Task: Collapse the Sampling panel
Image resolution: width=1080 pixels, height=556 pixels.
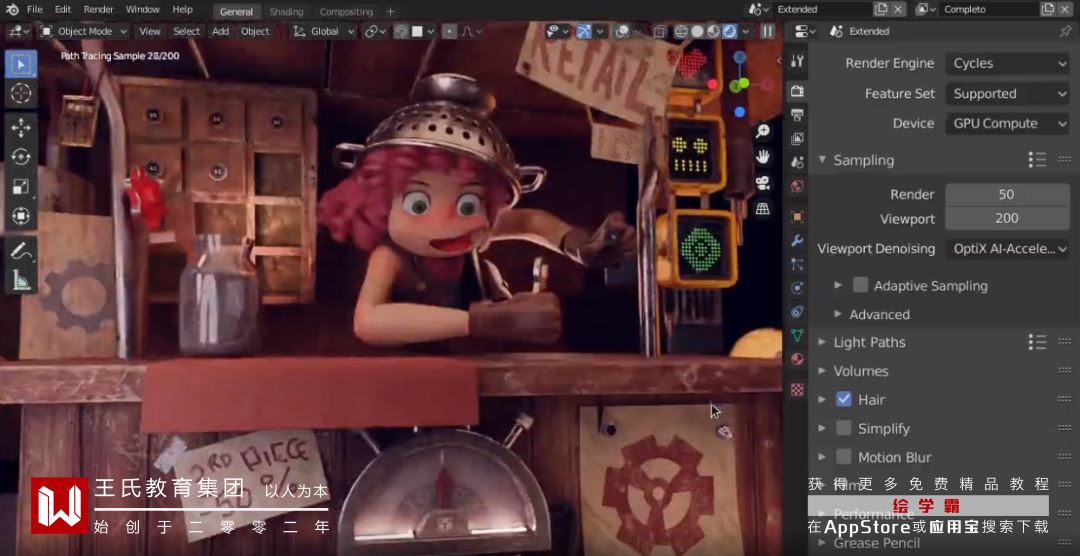Action: click(x=822, y=160)
